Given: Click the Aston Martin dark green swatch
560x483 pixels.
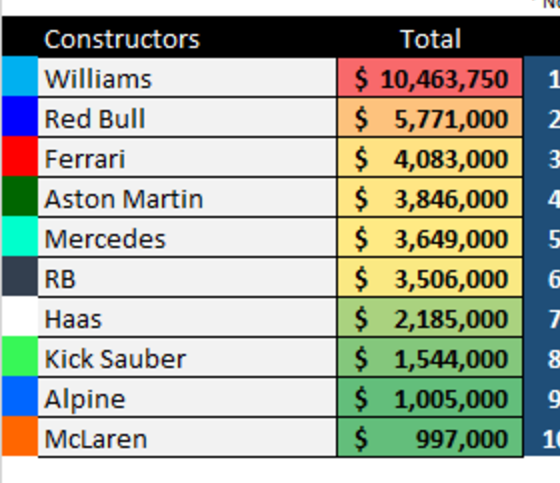Looking at the screenshot, I should pos(20,196).
